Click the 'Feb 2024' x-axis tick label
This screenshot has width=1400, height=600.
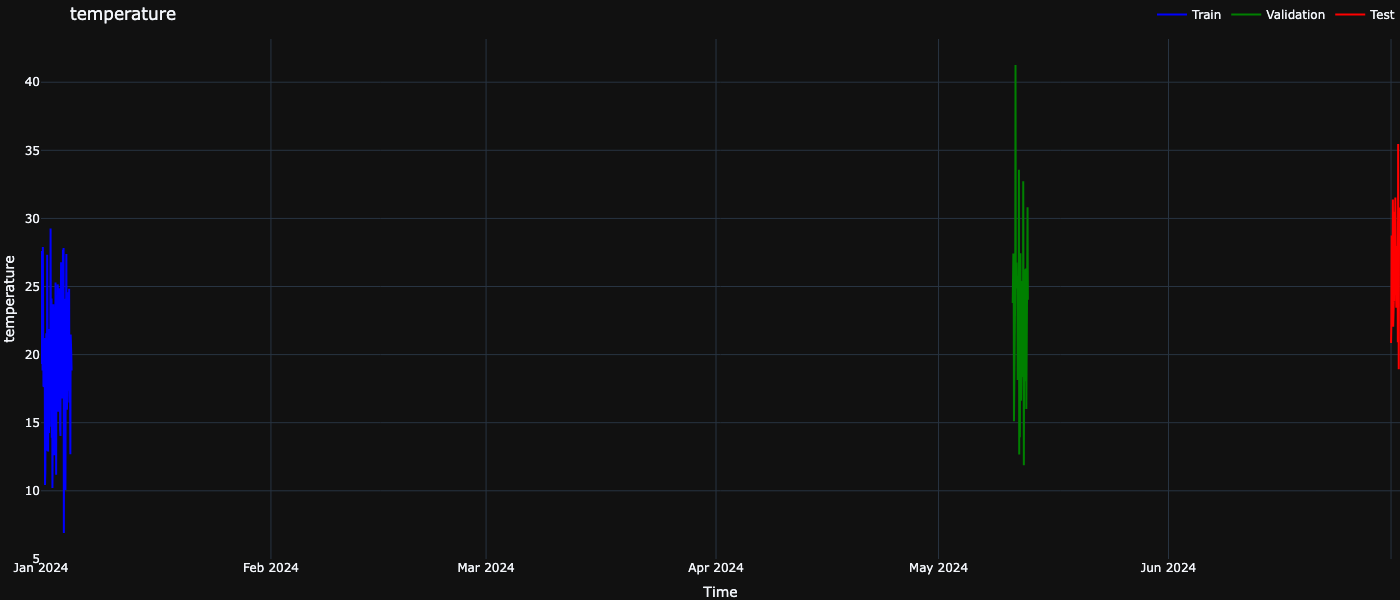pos(271,568)
